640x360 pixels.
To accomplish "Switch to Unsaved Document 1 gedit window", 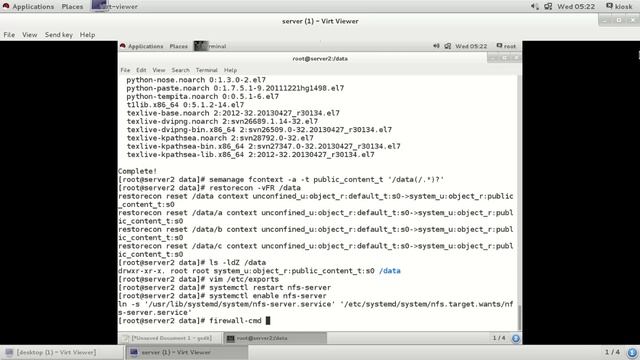I will [x=170, y=338].
